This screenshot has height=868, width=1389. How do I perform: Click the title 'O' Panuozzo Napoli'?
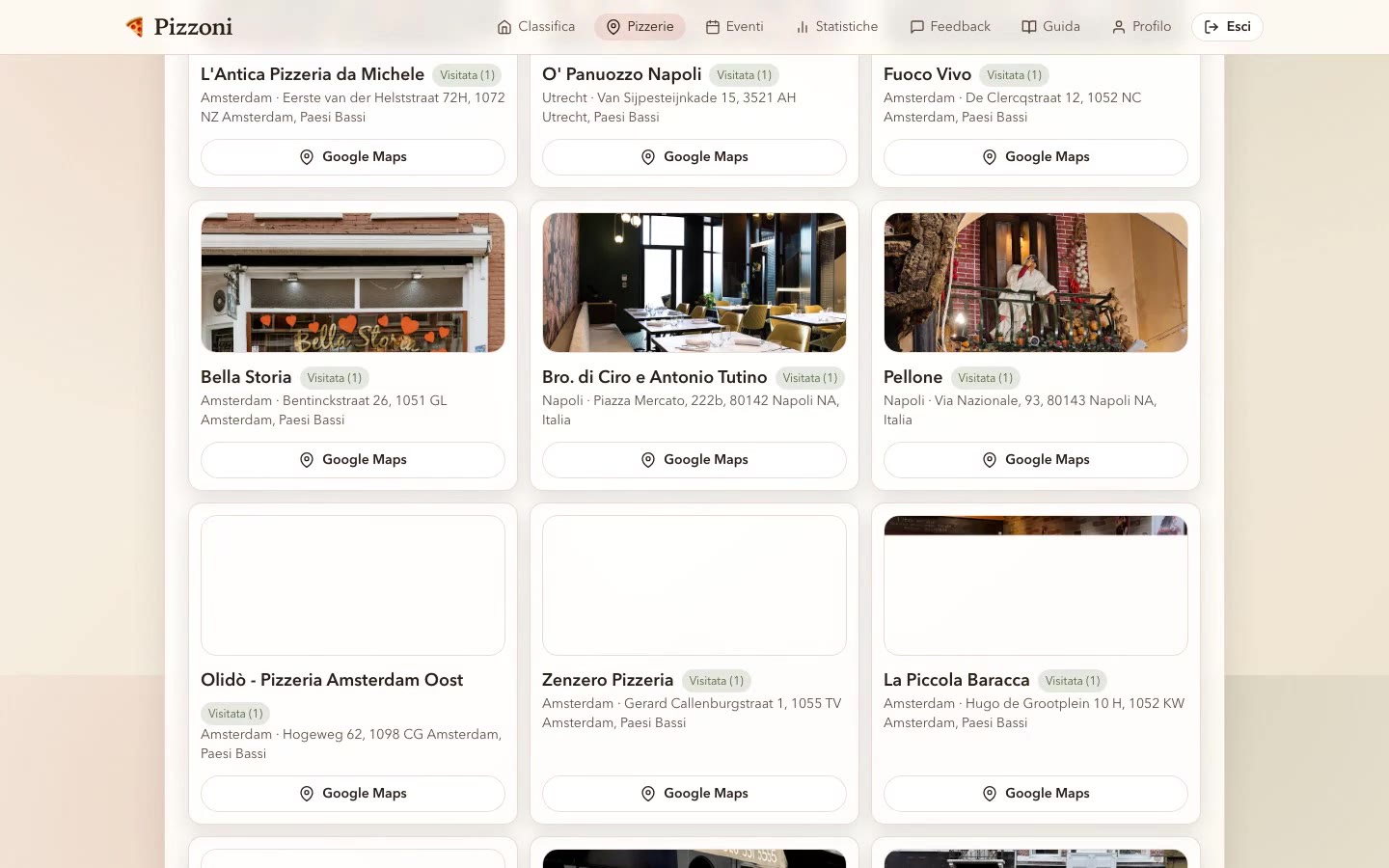(622, 74)
